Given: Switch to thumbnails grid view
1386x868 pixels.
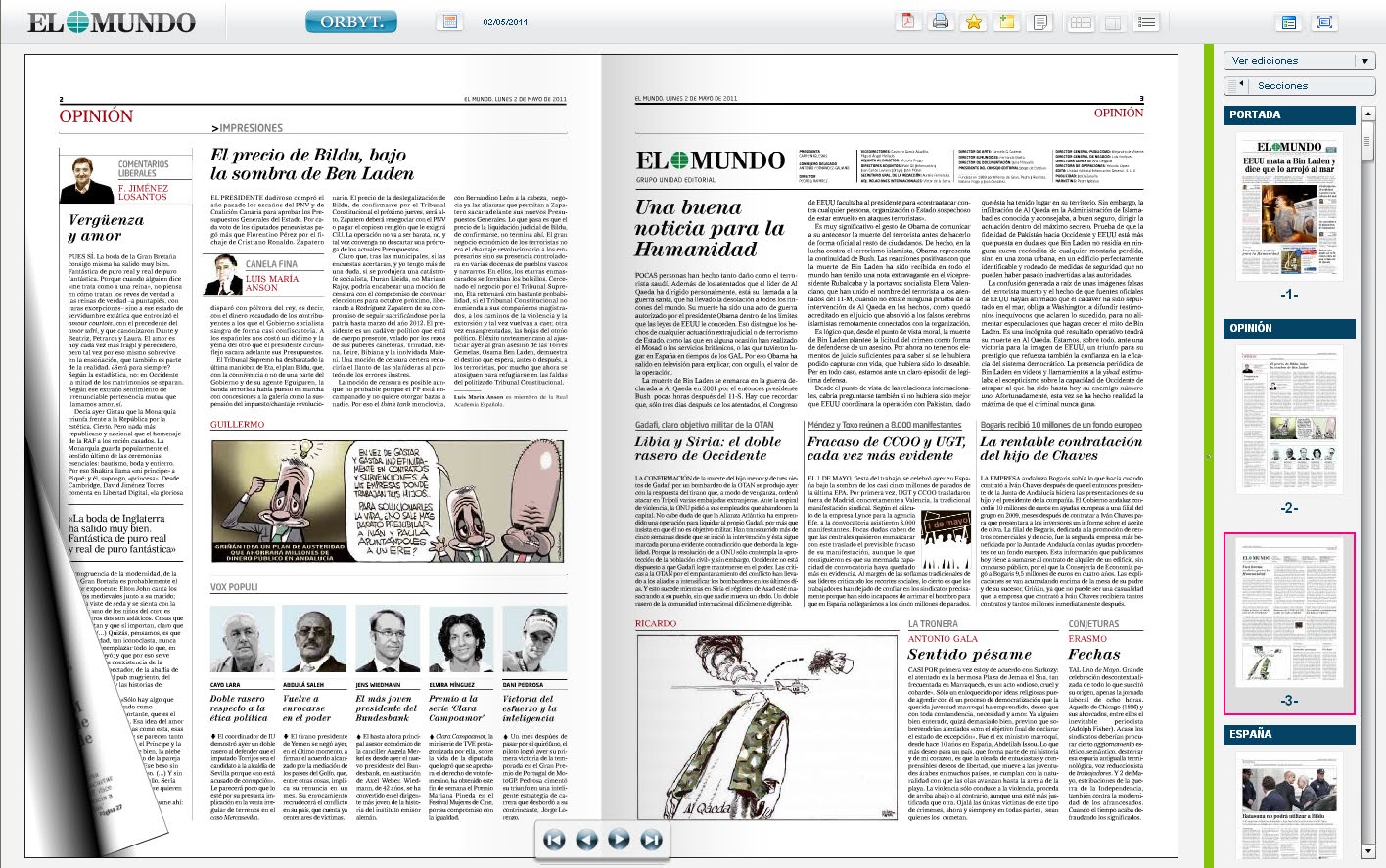Looking at the screenshot, I should point(1081,22).
